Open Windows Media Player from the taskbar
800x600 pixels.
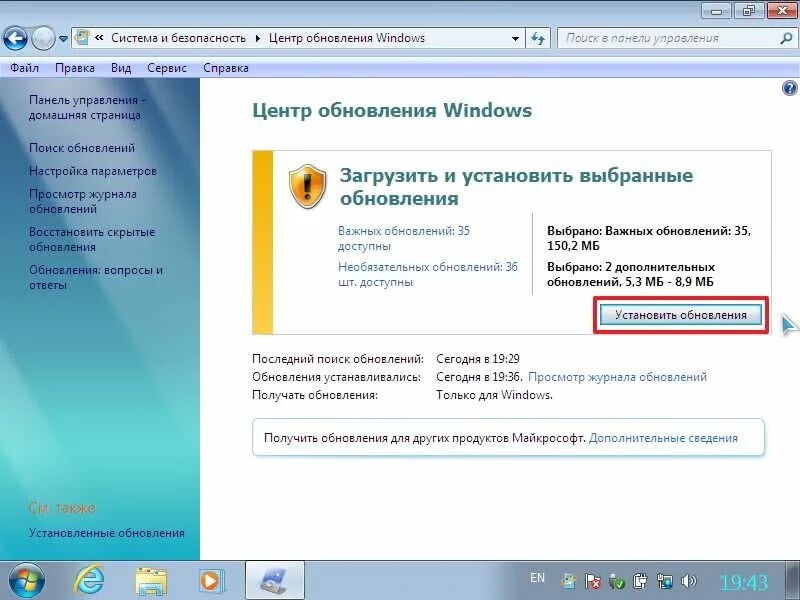point(210,581)
